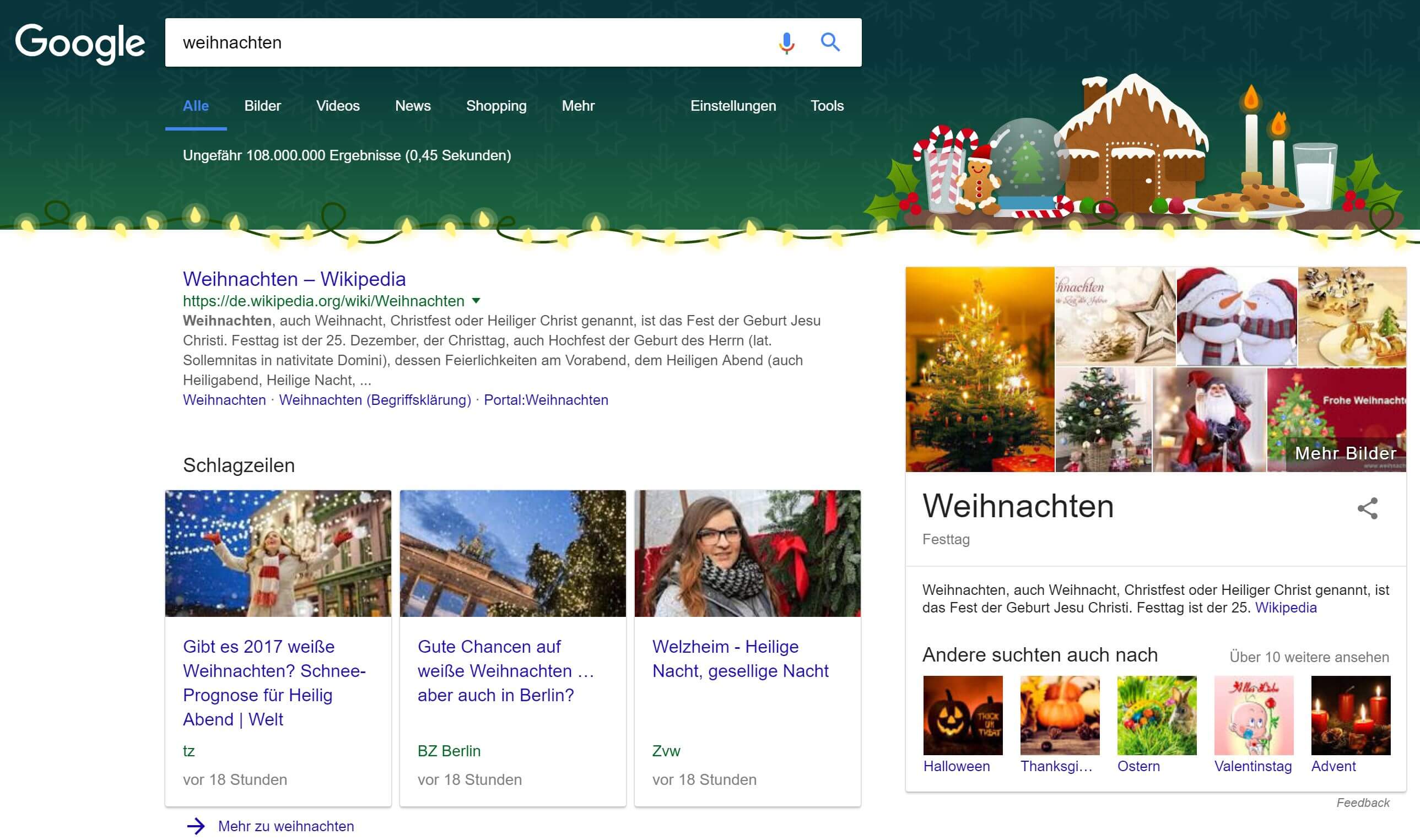Open the Mehr menu

[x=577, y=106]
